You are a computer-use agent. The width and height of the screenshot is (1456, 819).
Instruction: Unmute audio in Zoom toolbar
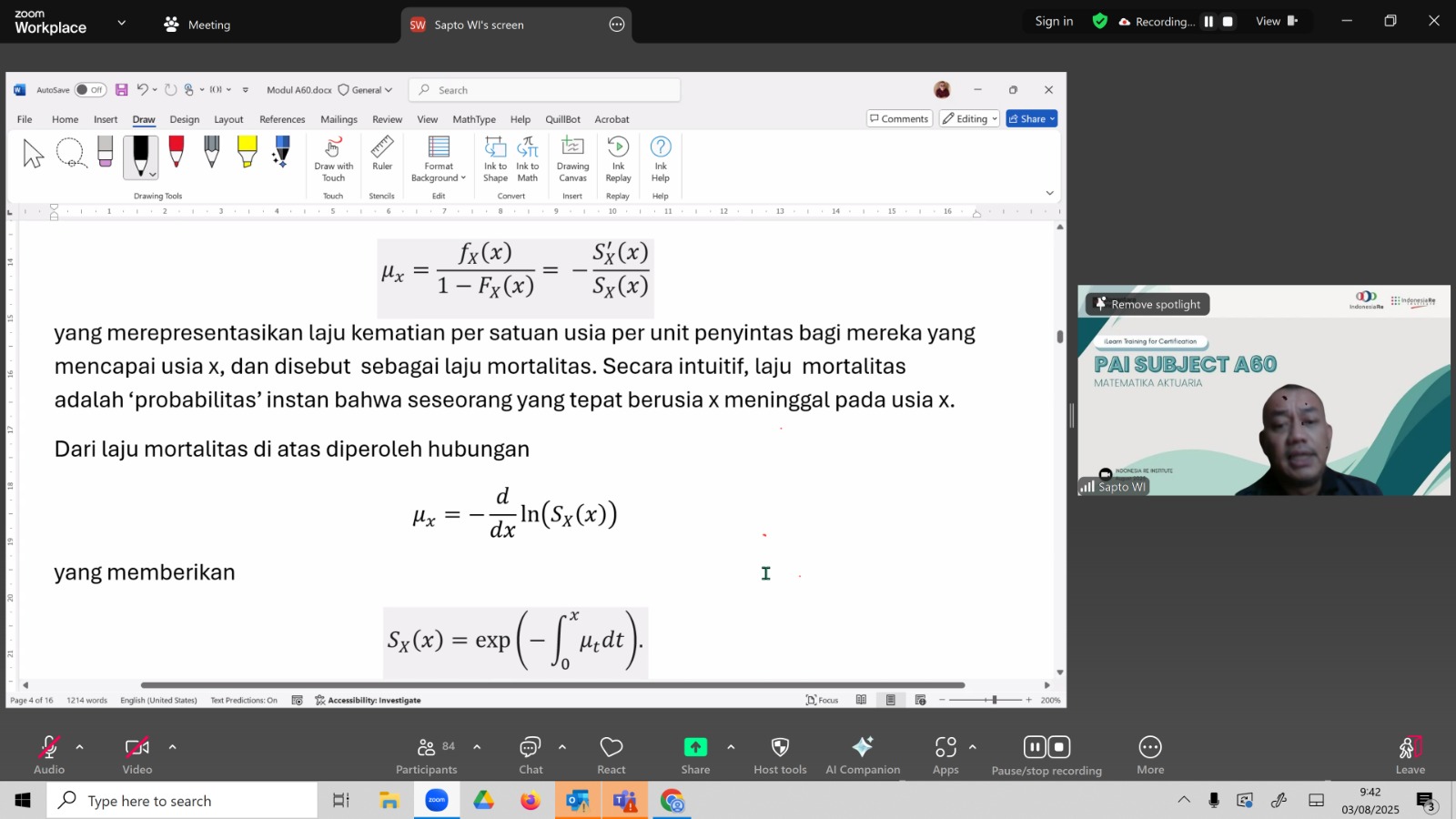(x=49, y=754)
